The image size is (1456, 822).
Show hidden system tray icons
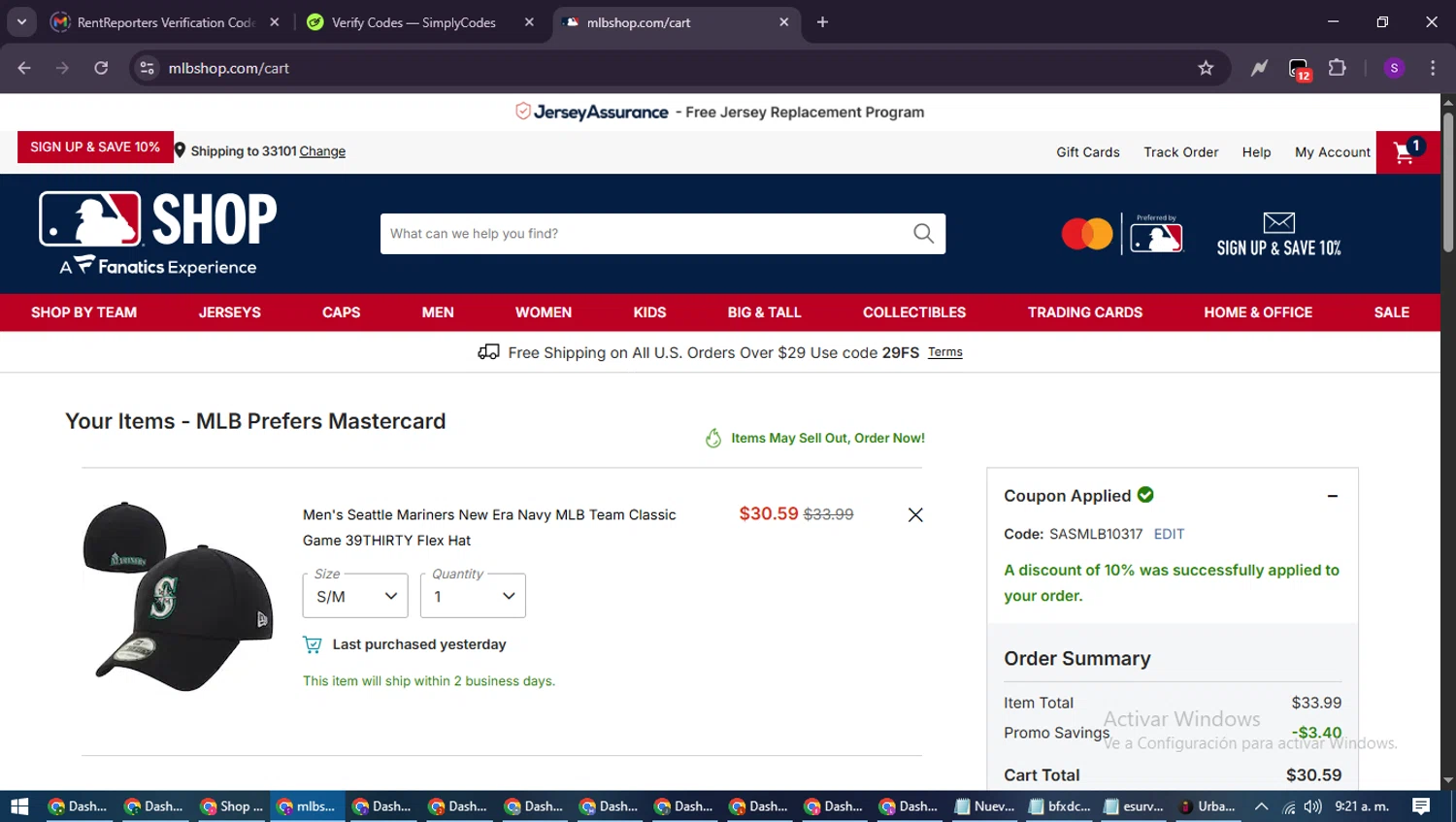click(x=1261, y=806)
